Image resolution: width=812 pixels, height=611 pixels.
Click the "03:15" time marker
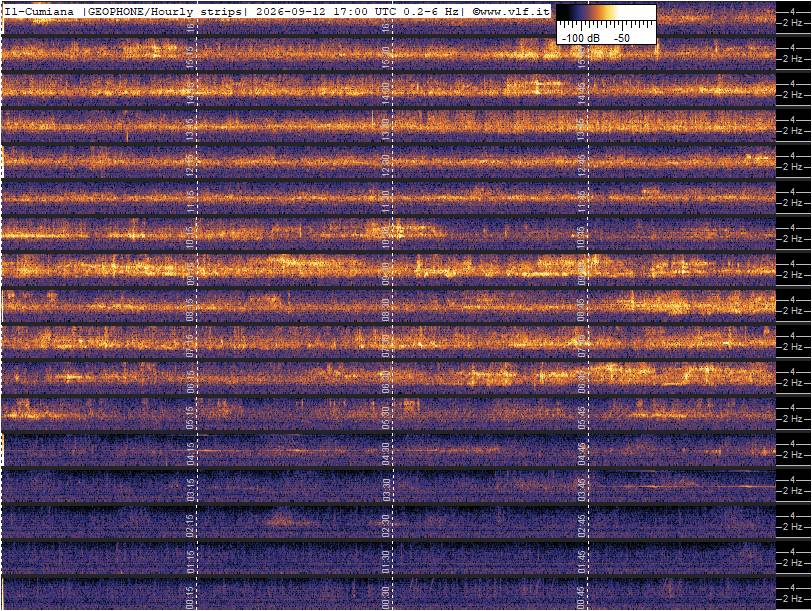191,490
